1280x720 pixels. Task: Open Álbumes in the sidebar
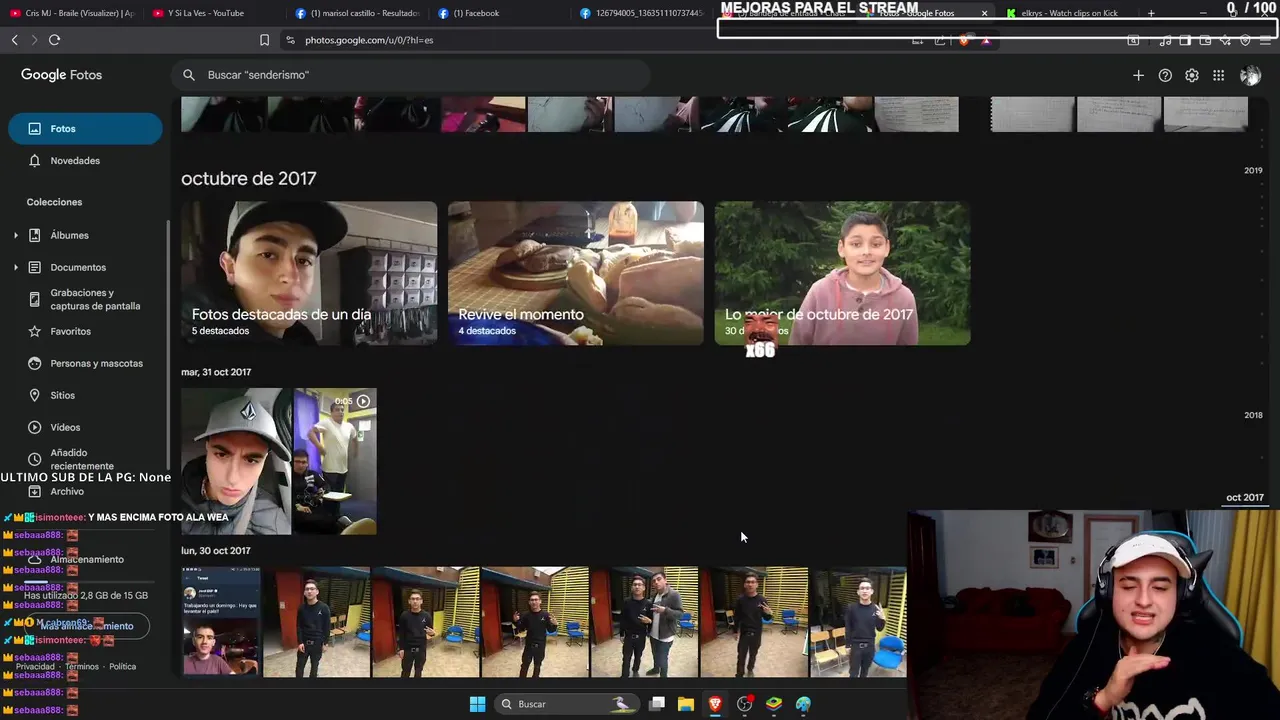pos(69,235)
